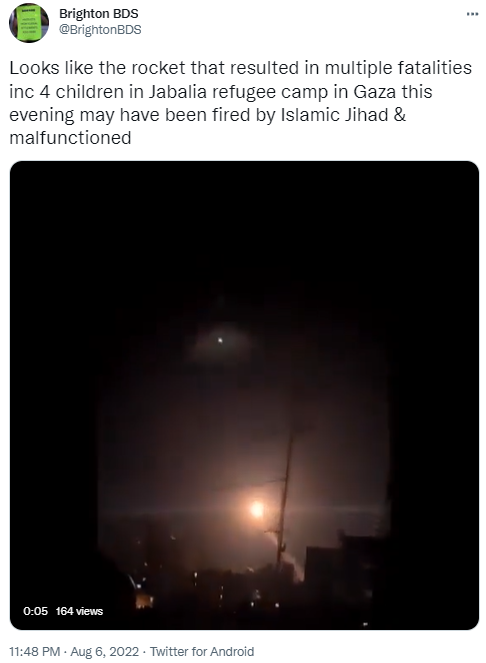The width and height of the screenshot is (486, 663).
Task: Click the Brighton BDS display name
Action: tap(99, 14)
